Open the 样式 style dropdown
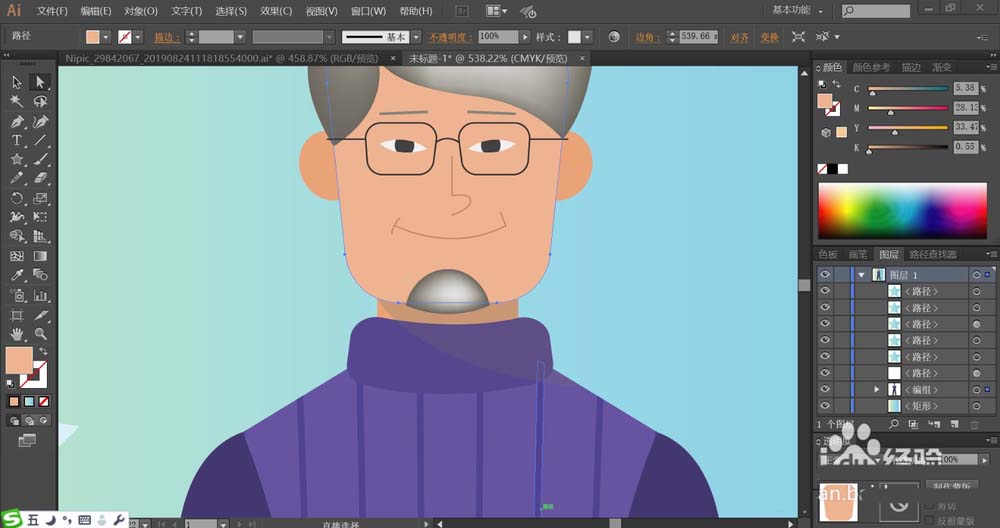 point(587,37)
